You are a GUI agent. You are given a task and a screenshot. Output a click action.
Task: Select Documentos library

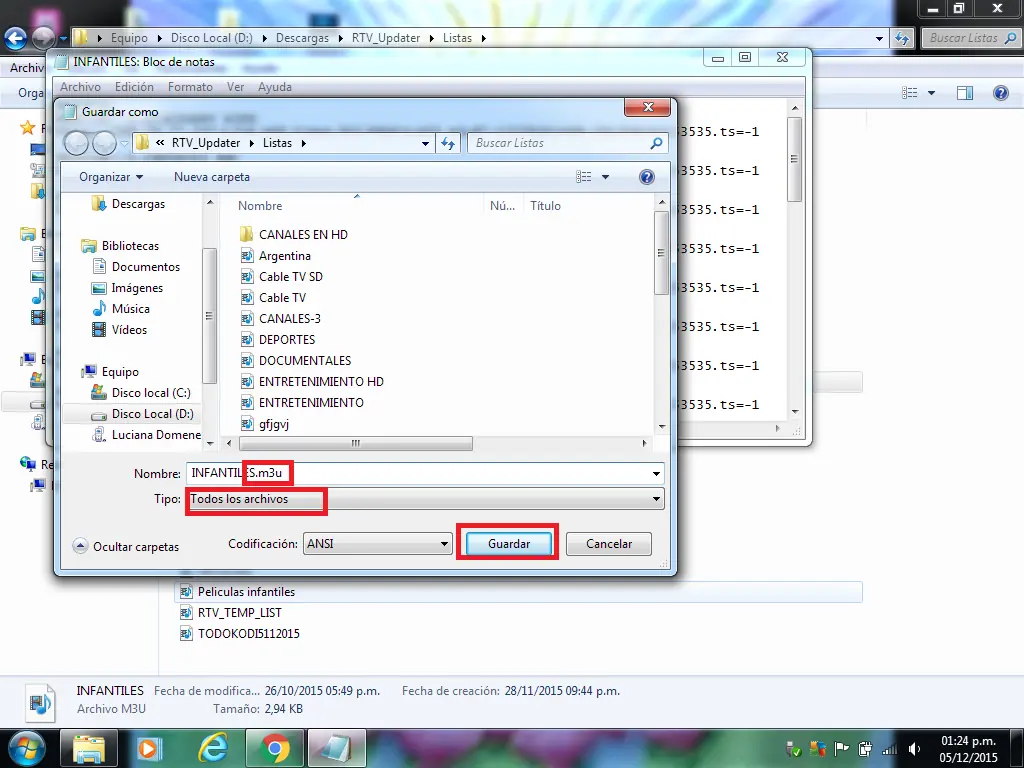tap(146, 266)
